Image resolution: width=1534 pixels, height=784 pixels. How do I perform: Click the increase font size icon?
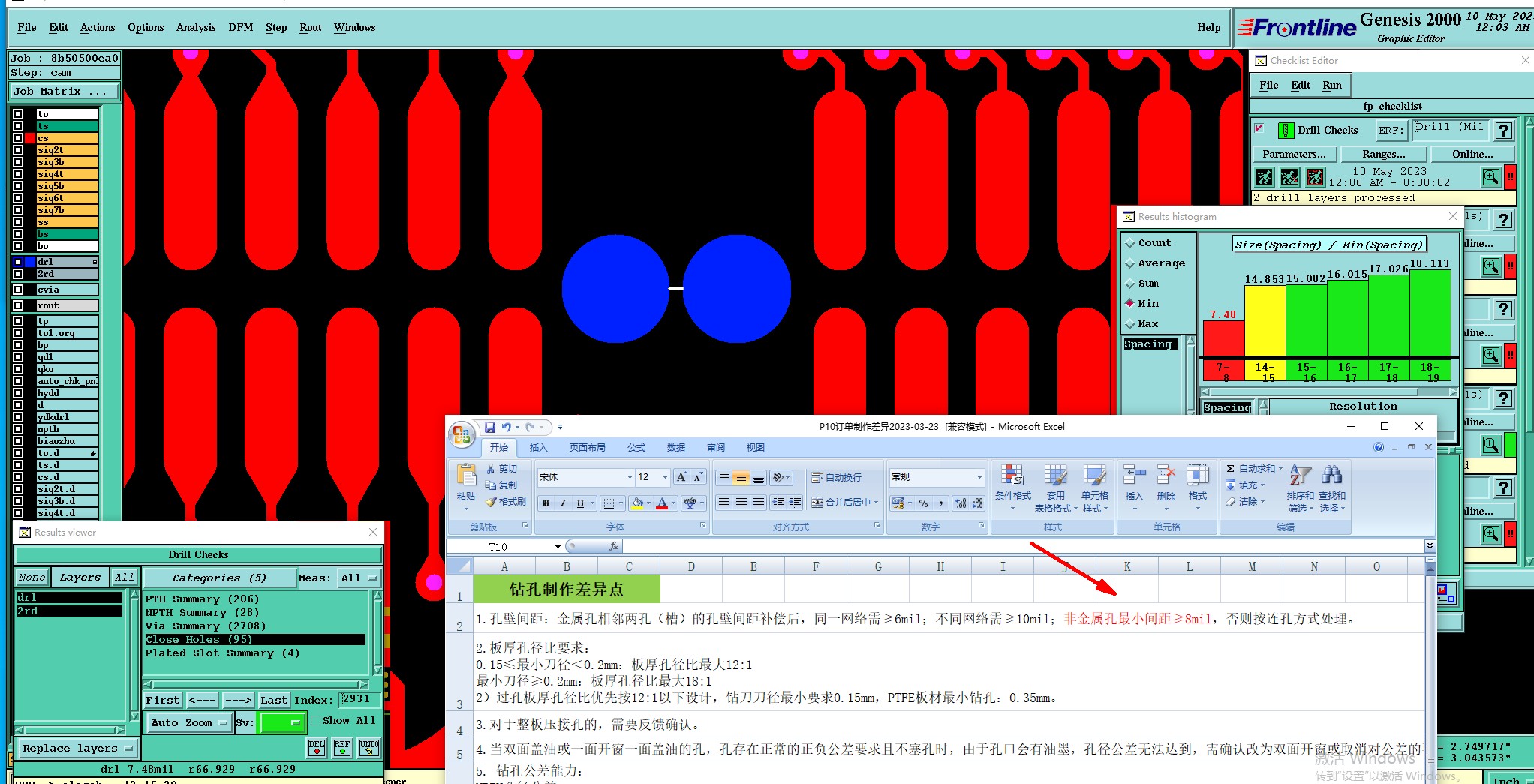tap(681, 477)
